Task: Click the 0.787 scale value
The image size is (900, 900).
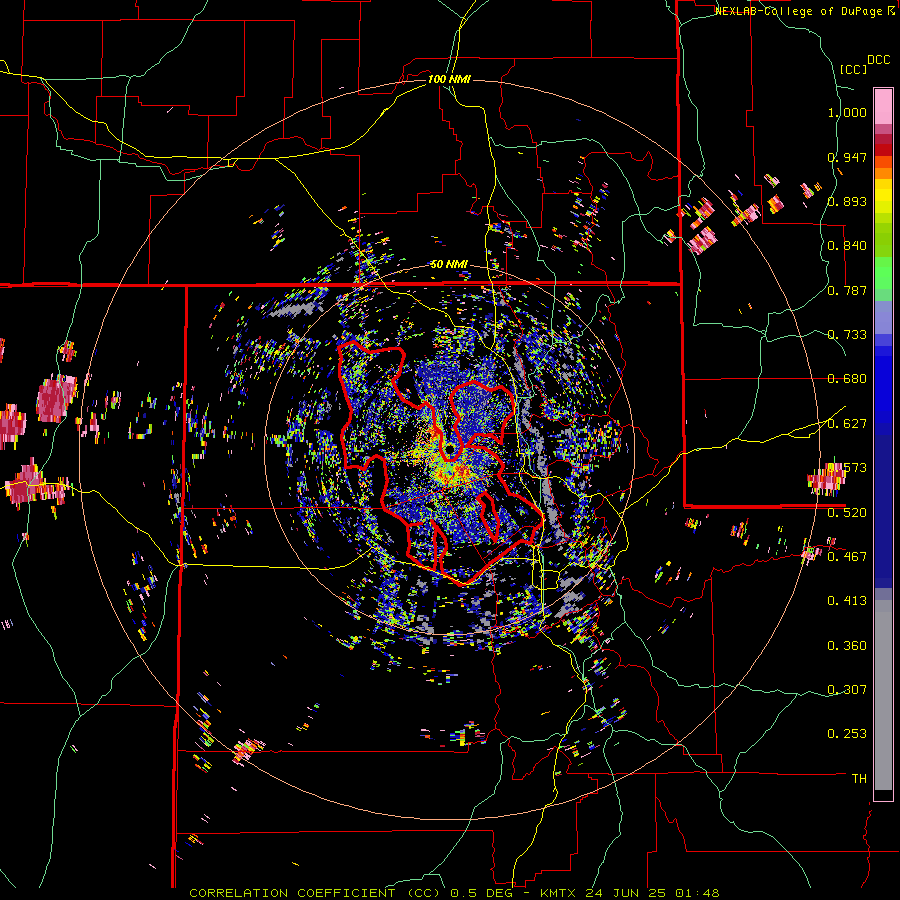Action: (847, 290)
